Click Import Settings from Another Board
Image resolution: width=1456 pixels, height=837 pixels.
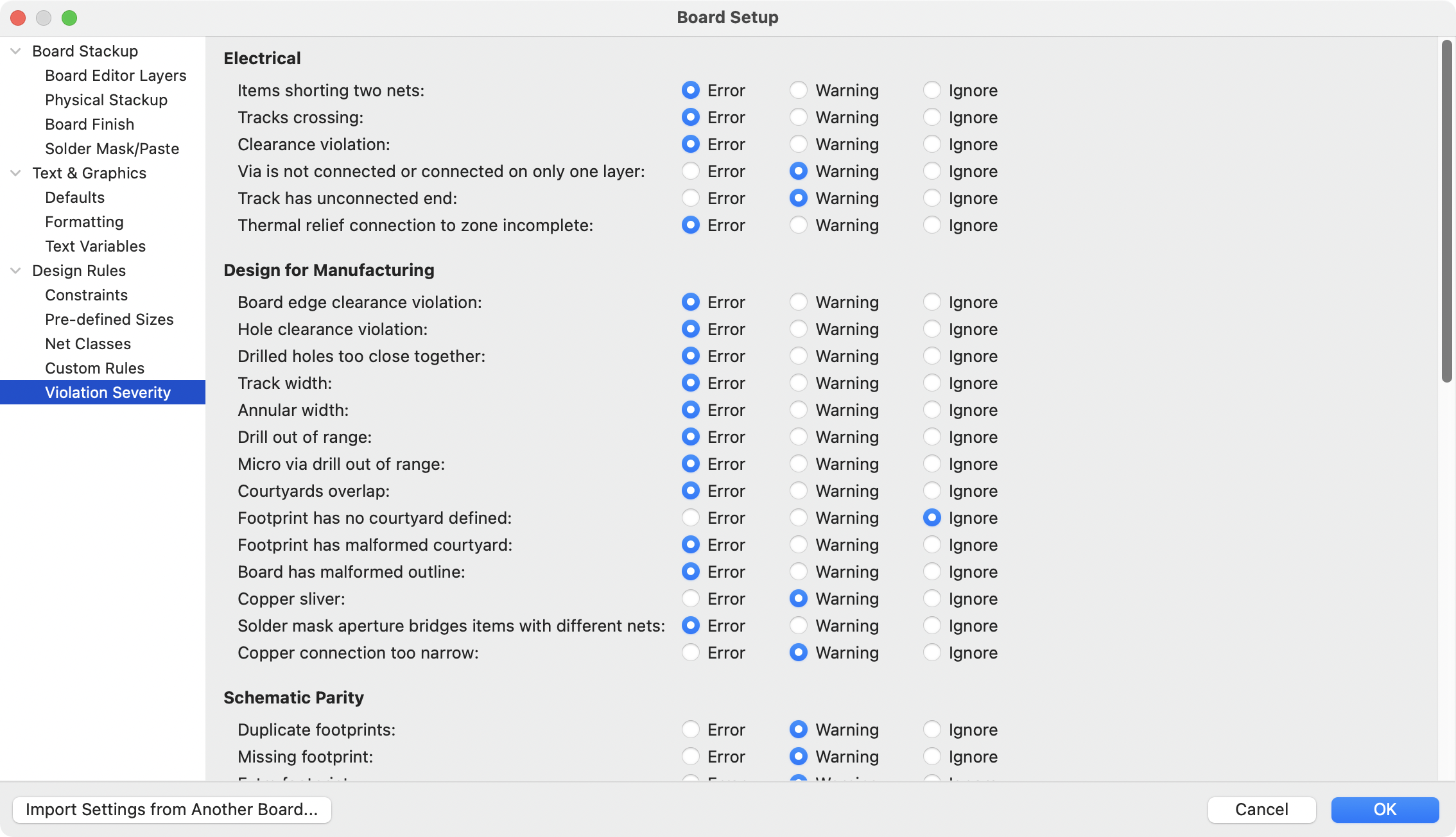tap(171, 809)
